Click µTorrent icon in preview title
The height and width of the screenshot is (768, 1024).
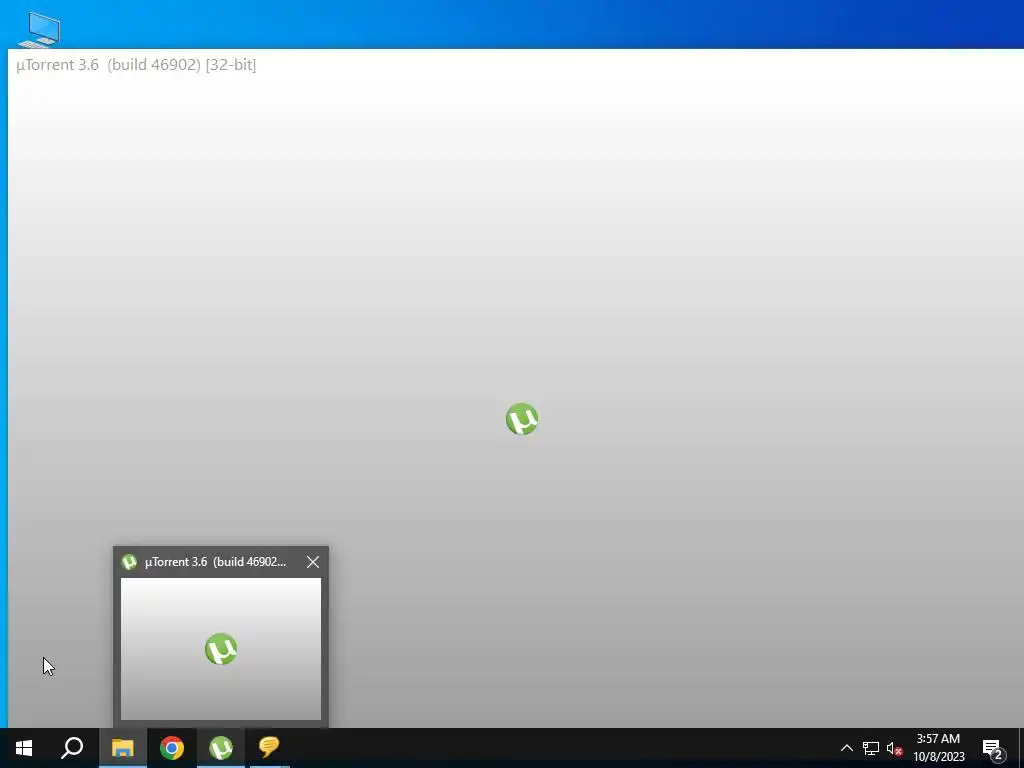pos(129,562)
